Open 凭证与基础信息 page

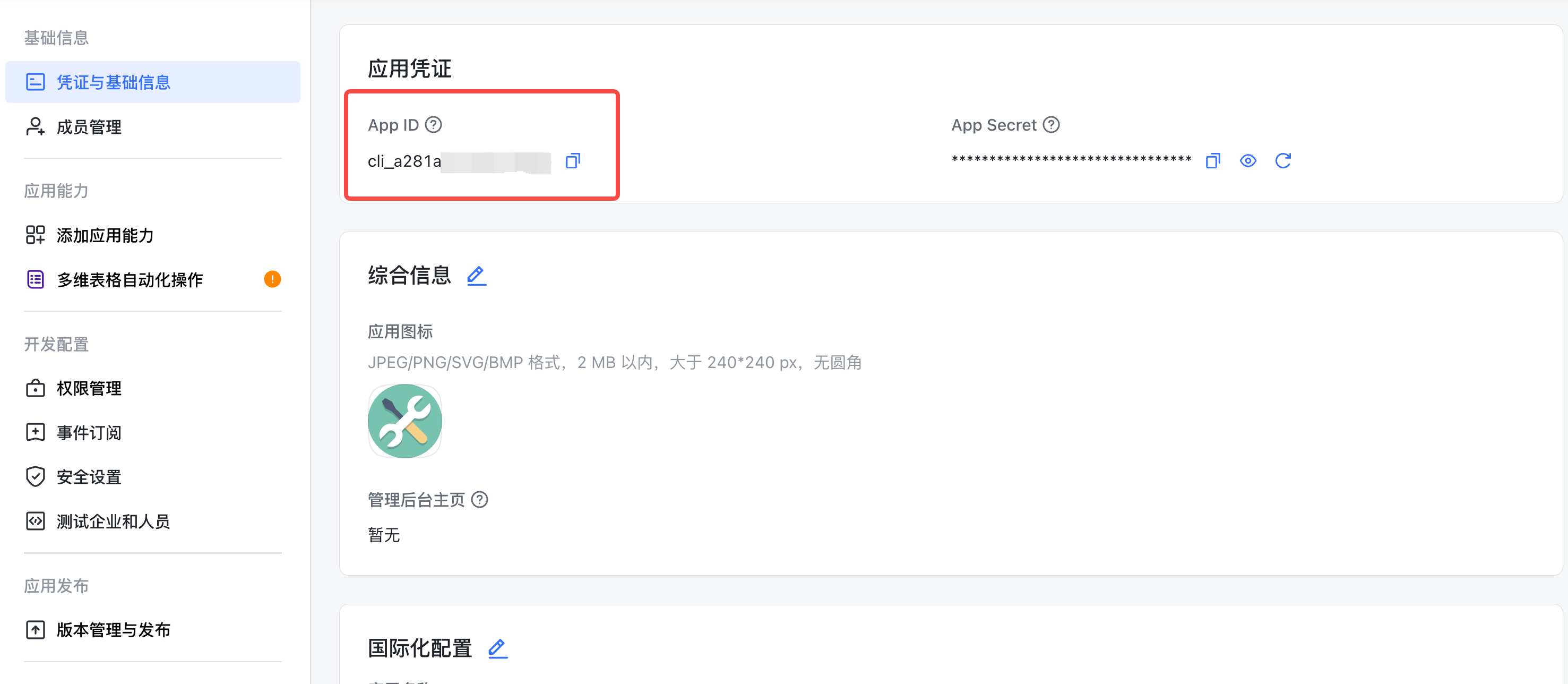click(113, 82)
